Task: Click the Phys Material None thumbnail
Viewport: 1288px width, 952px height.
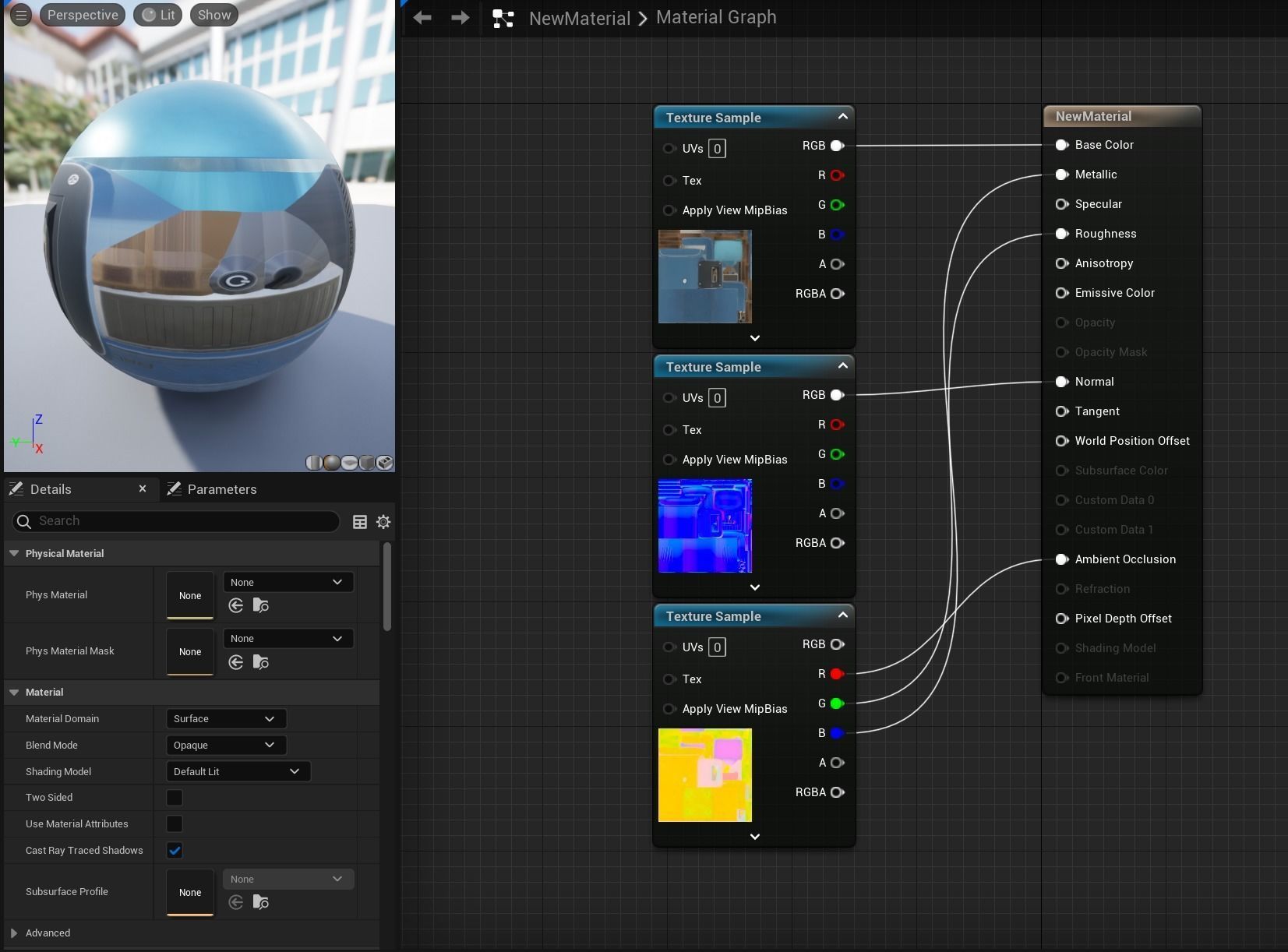Action: pos(190,596)
